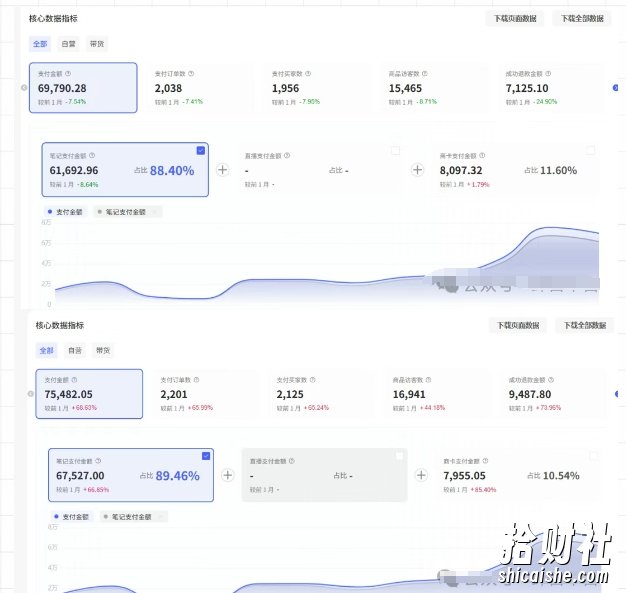Click plus icon before 8,097.32 card
This screenshot has height=593, width=626.
coord(417,170)
